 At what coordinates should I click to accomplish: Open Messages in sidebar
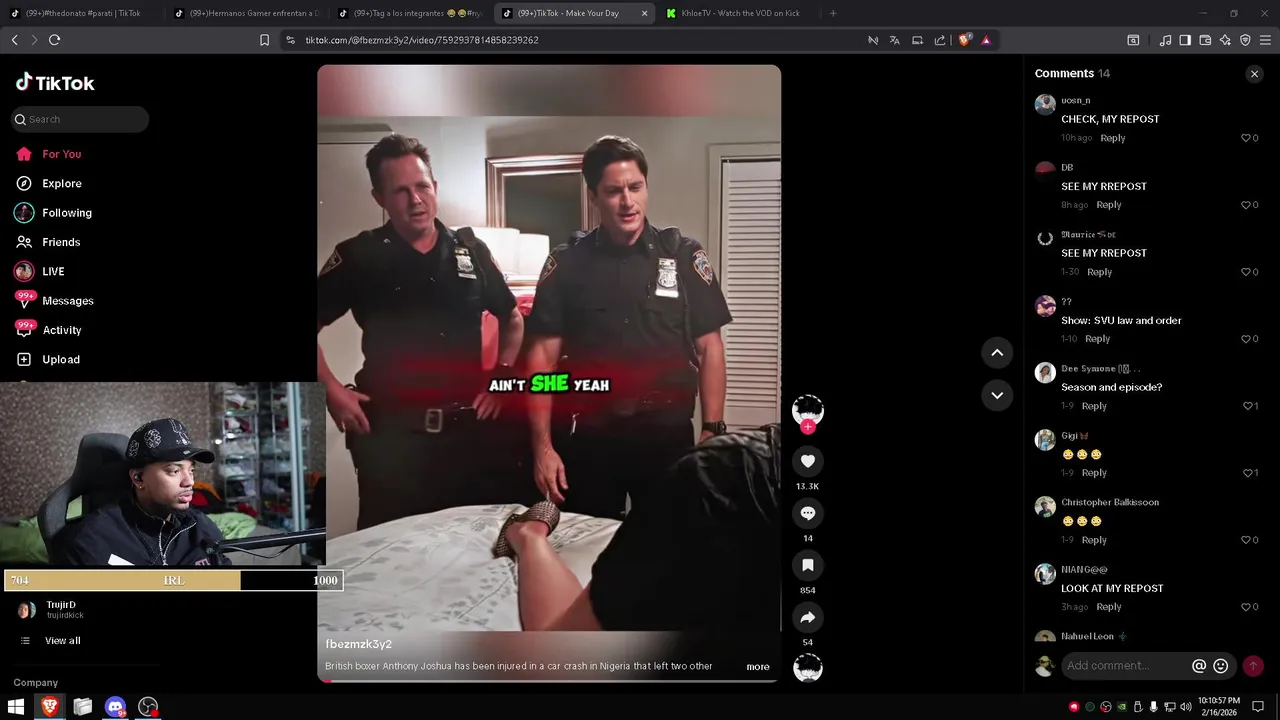coord(67,301)
